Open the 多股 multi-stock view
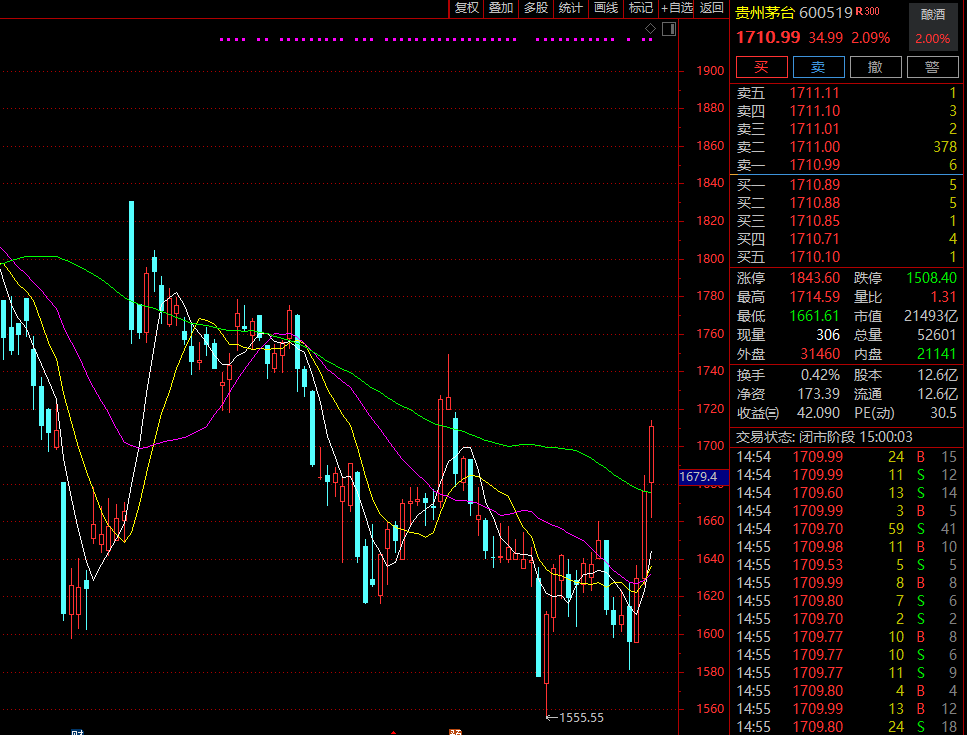The height and width of the screenshot is (735, 967). pos(535,8)
